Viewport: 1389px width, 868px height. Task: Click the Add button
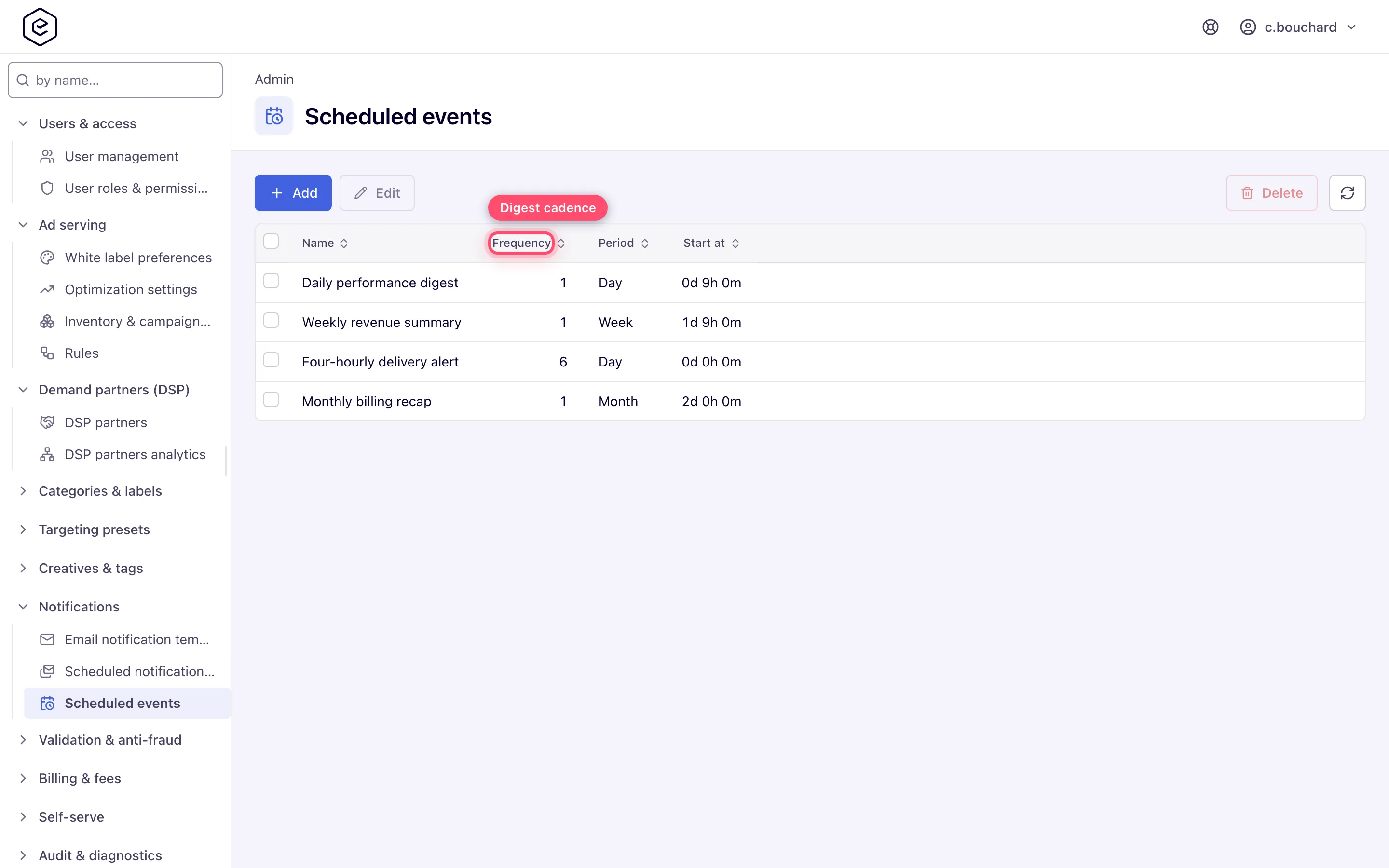click(293, 193)
